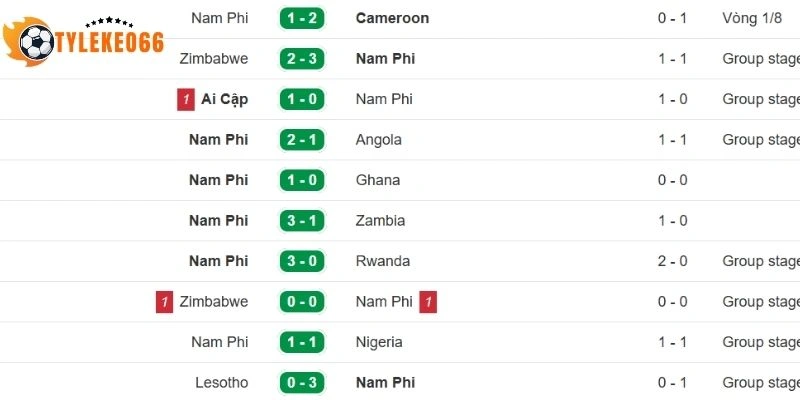
Task: Click the Rwanda team name
Action: (382, 261)
